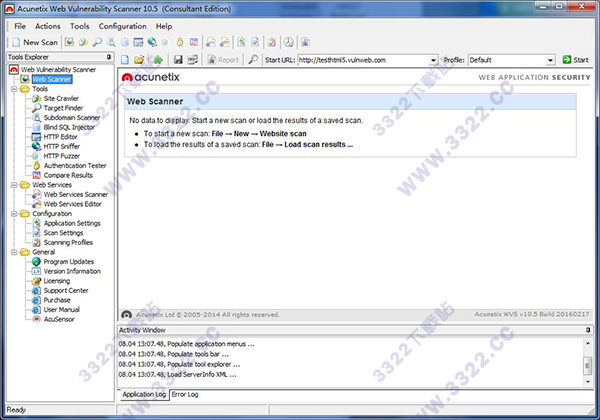Viewport: 600px width, 420px height.
Task: Click the Report button in scanner toolbar
Action: [223, 60]
